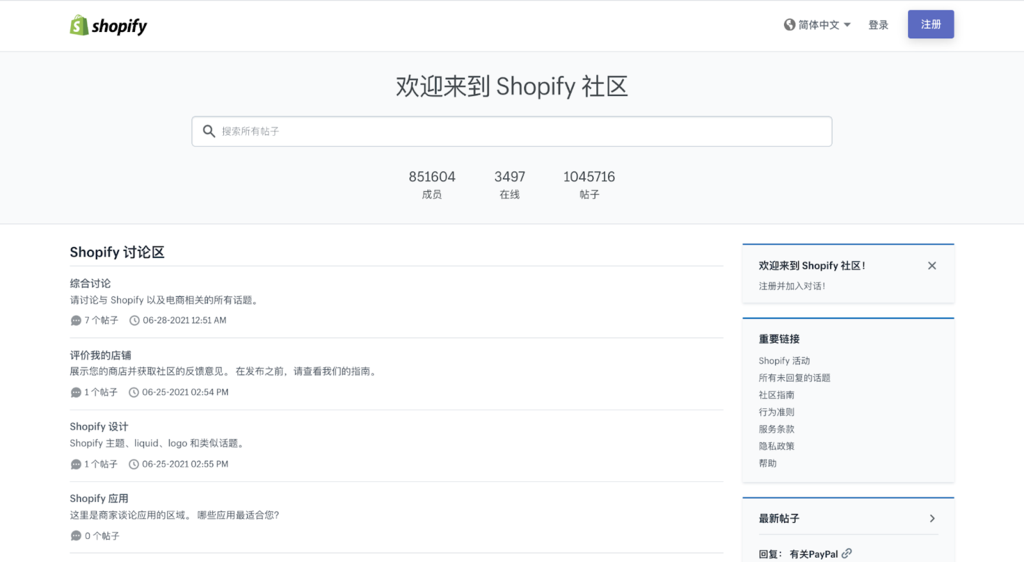Viewport: 1024px width, 562px height.
Task: Click the 0 个帖子 count text
Action: coord(102,536)
